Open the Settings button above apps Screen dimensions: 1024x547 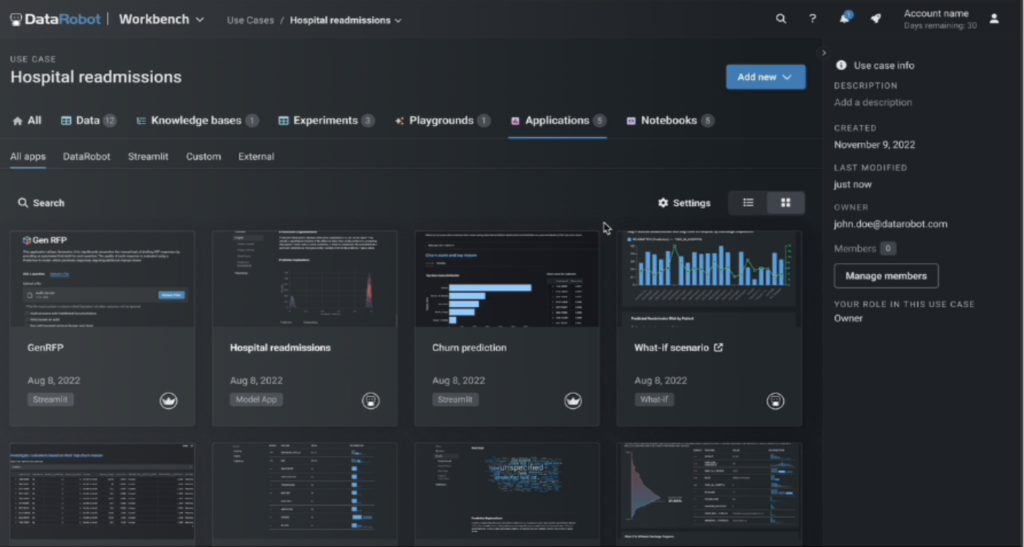pos(684,203)
